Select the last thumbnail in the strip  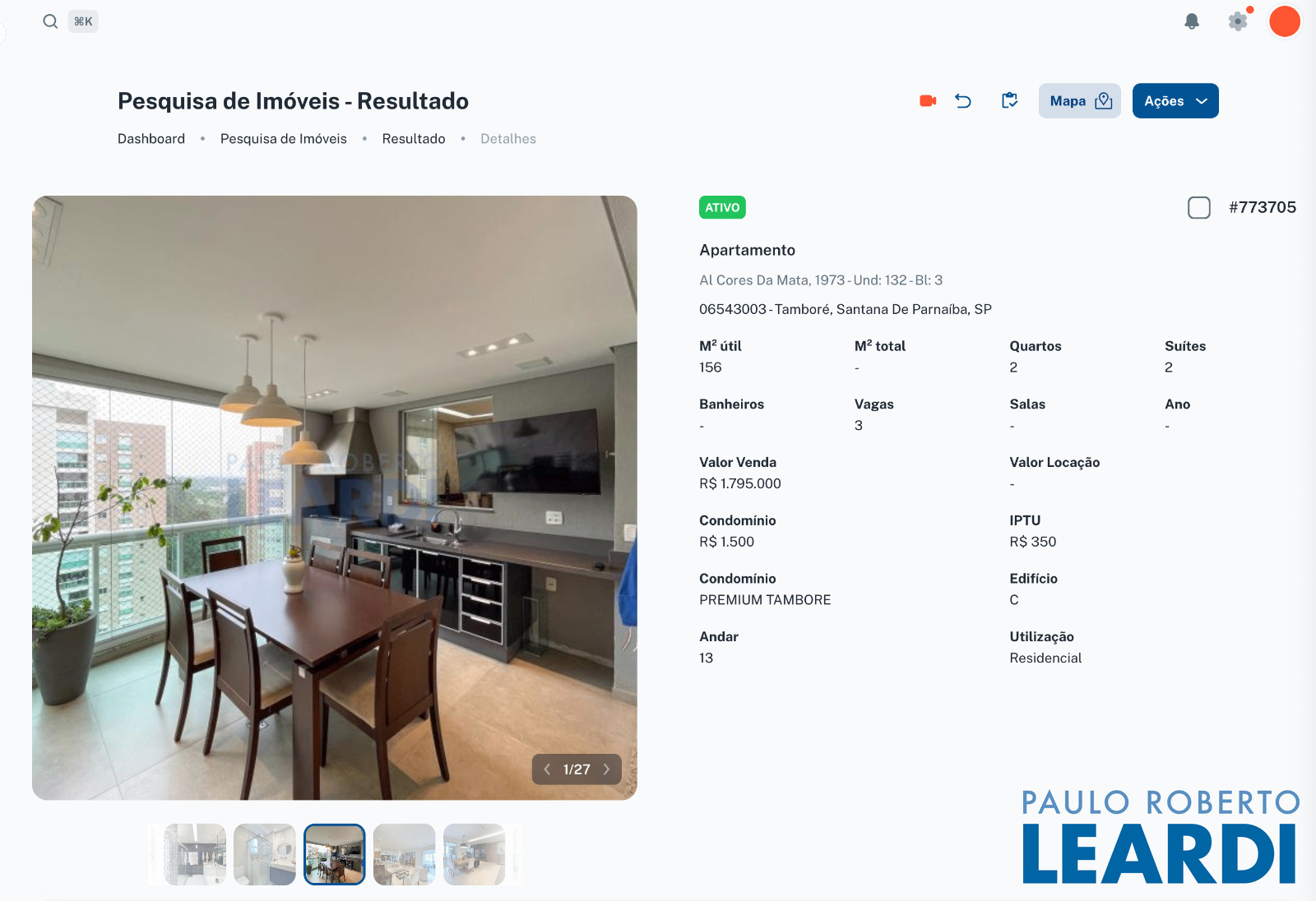click(x=475, y=855)
